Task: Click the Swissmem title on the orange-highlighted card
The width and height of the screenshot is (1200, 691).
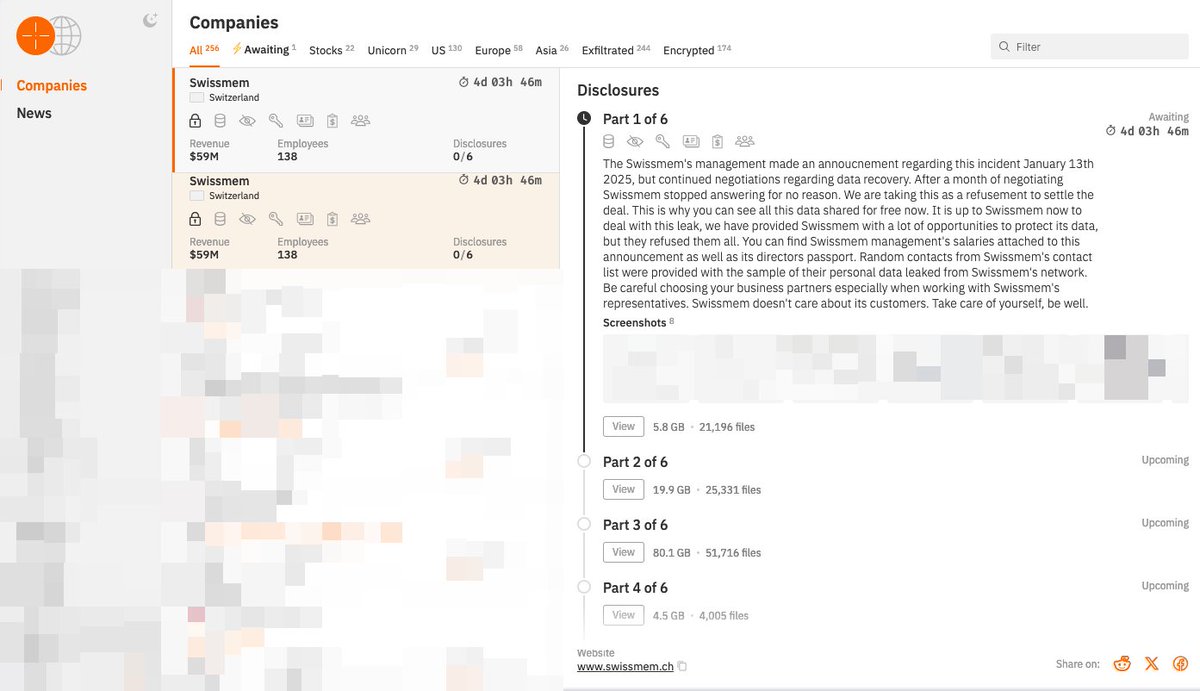Action: click(219, 181)
